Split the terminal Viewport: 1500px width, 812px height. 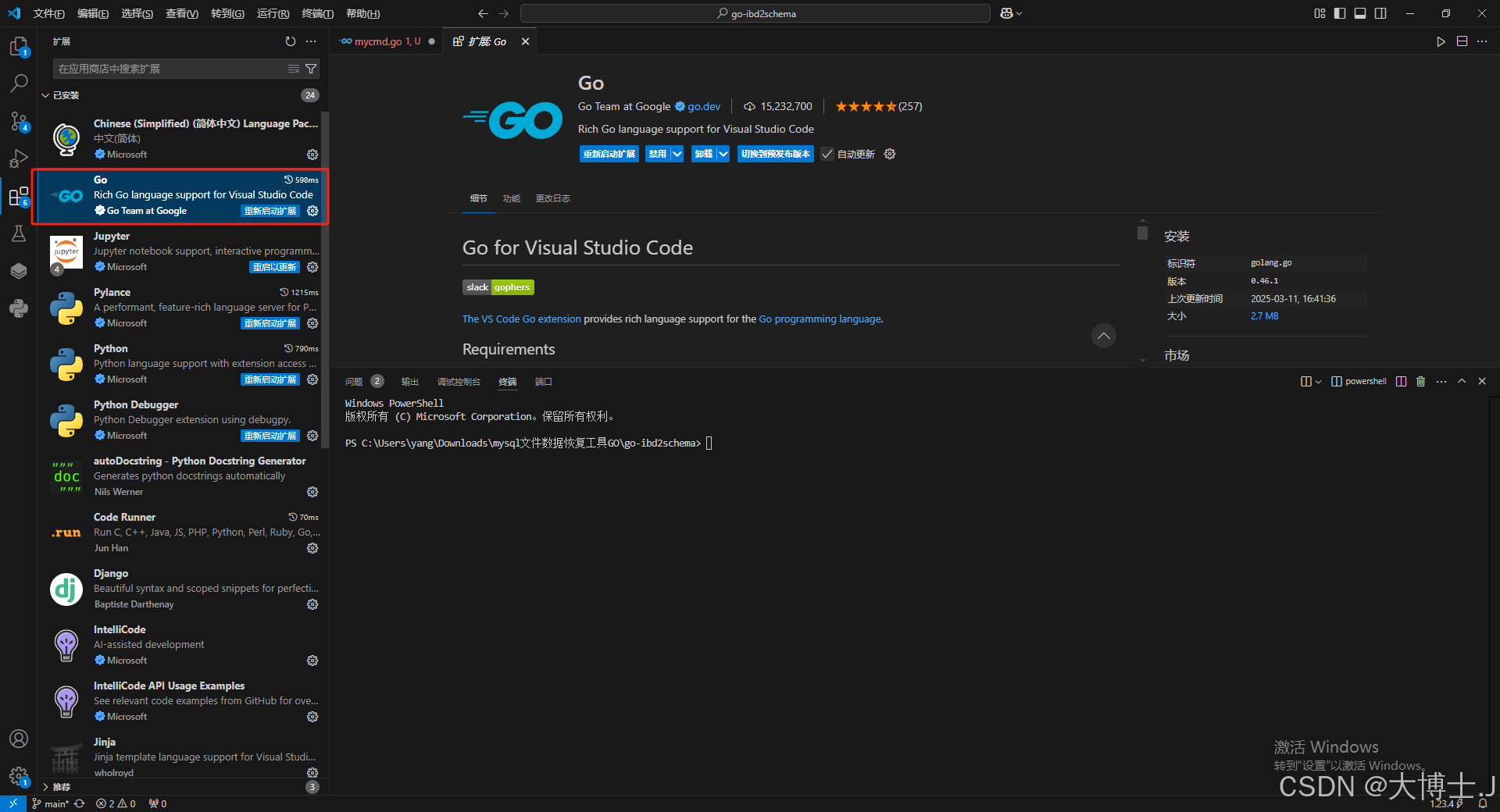tap(1401, 381)
